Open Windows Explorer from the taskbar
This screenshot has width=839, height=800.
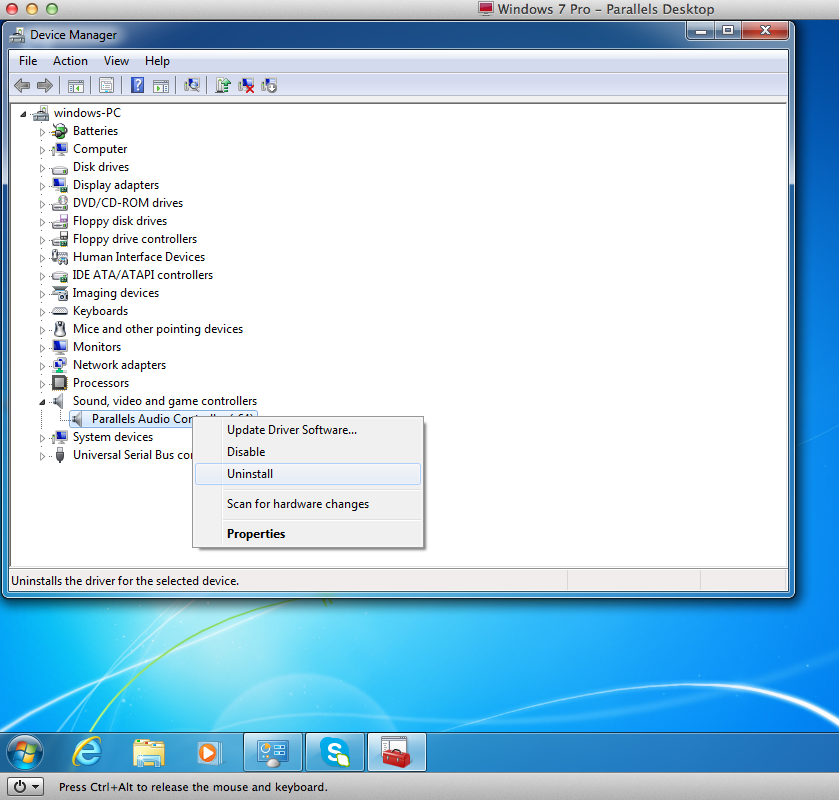click(148, 752)
